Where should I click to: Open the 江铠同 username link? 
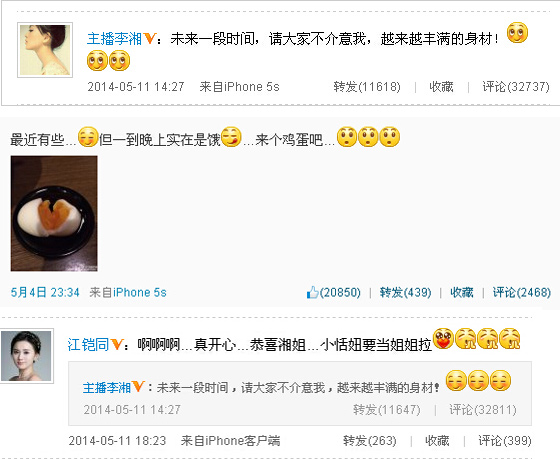pyautogui.click(x=88, y=345)
